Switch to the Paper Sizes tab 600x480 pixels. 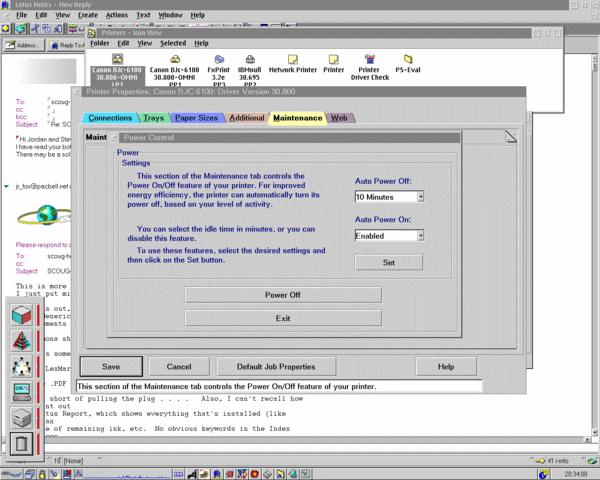[x=196, y=118]
